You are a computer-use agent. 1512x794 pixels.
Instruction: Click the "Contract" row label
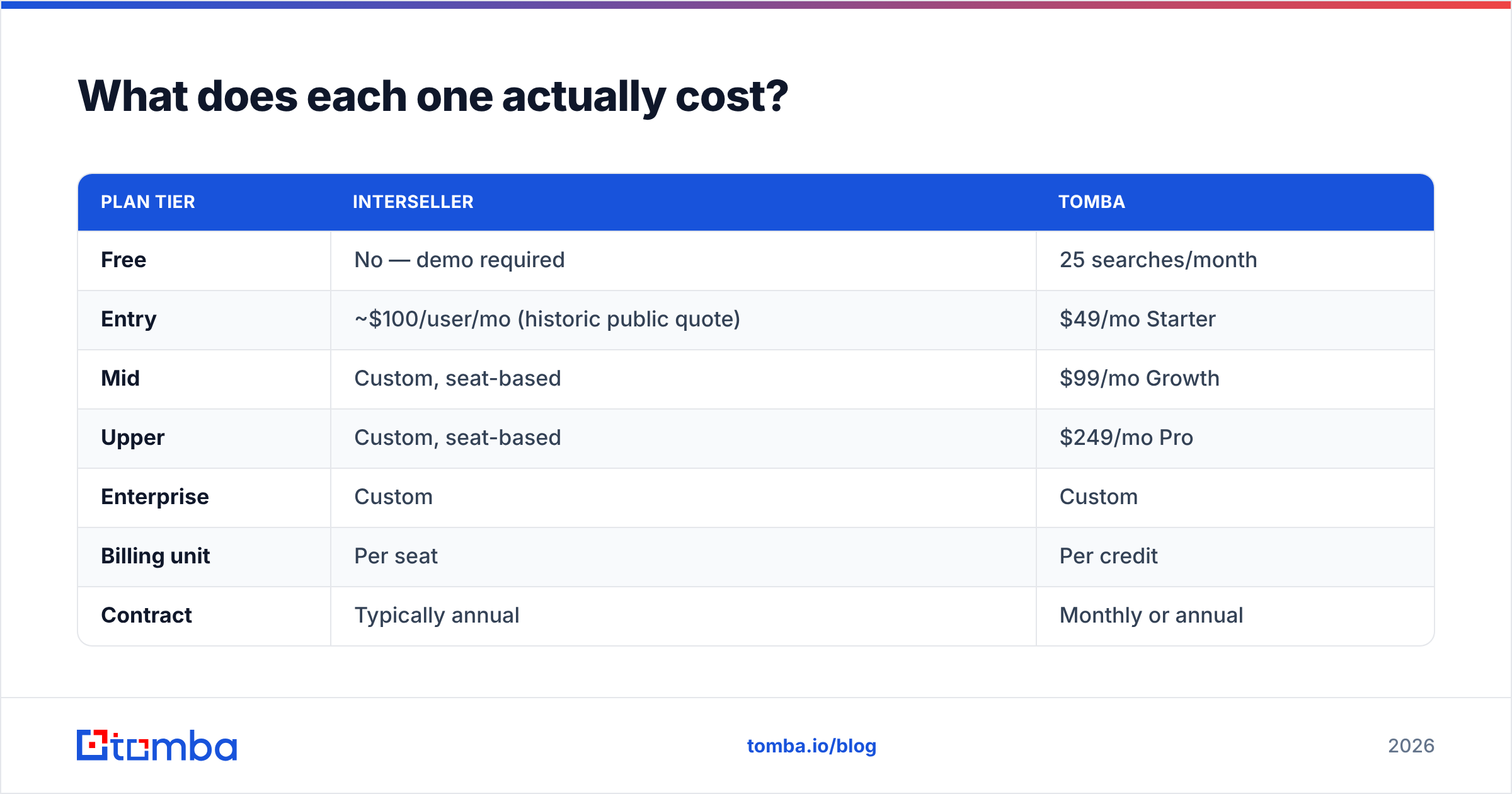146,615
